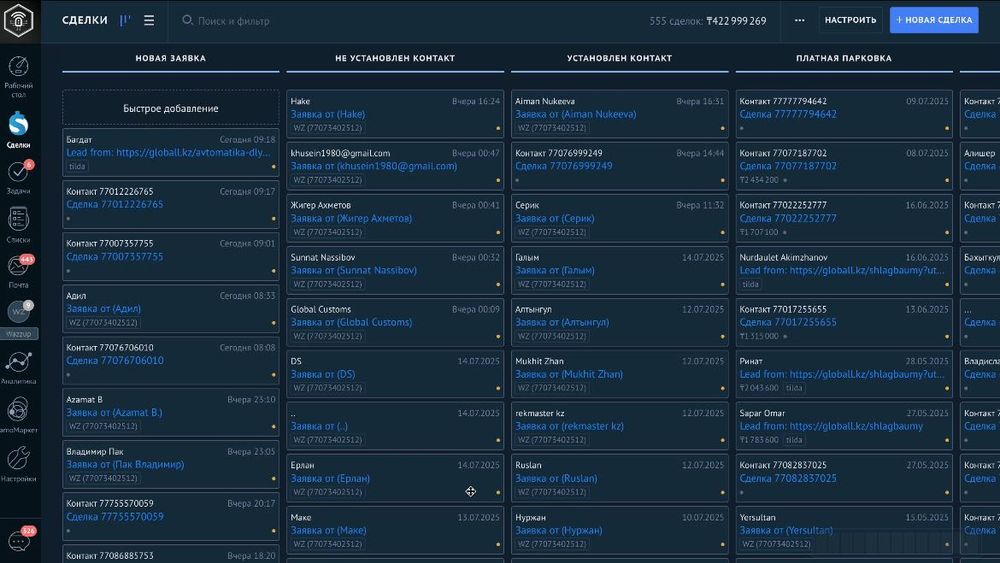Open deal Сделка 77076706010

point(115,360)
